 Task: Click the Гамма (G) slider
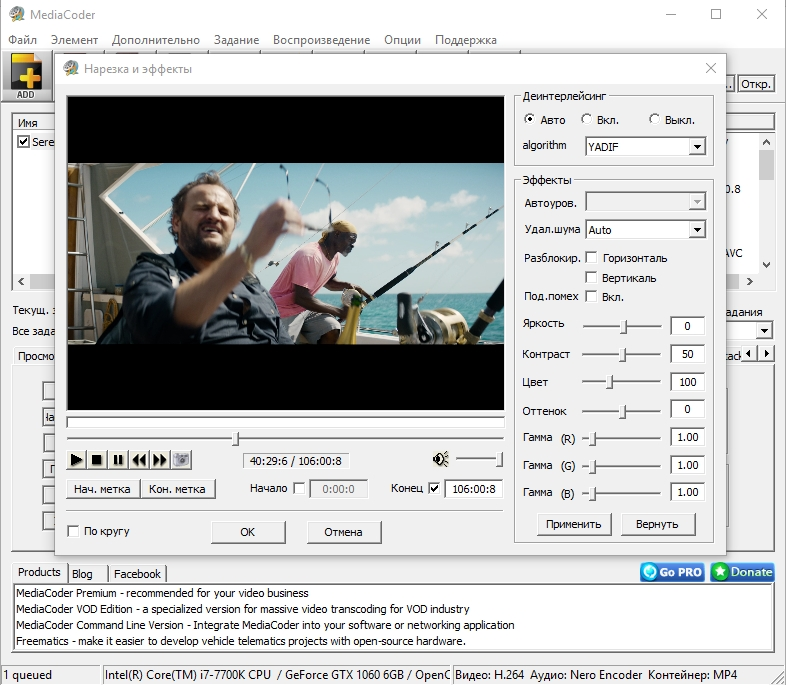(622, 466)
